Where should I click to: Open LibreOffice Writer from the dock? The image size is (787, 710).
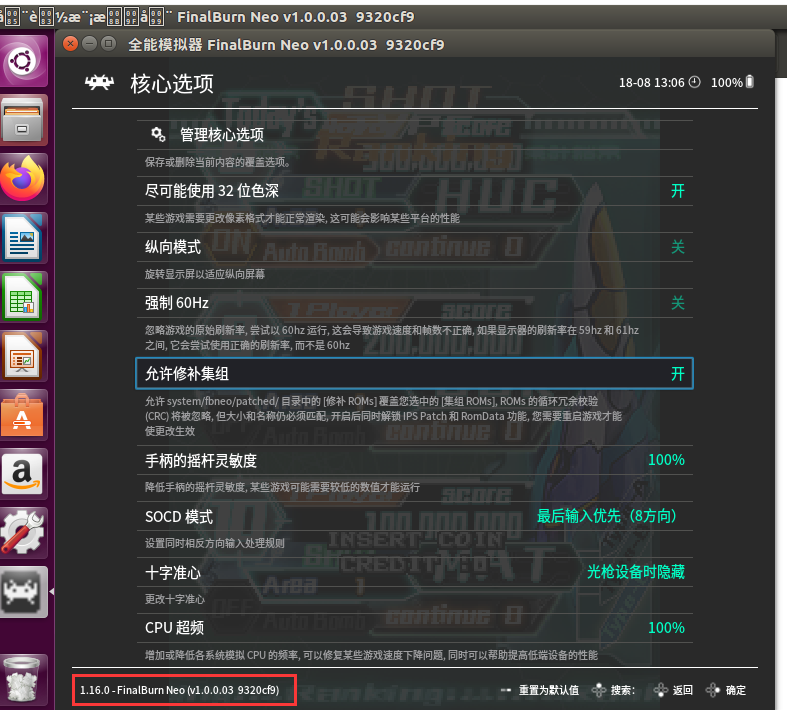22,238
